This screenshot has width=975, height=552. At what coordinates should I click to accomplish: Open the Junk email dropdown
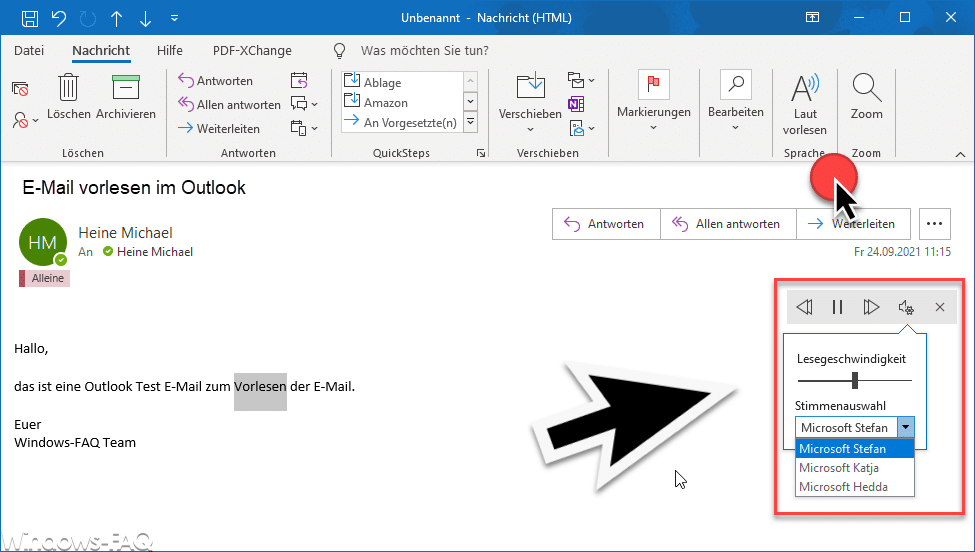25,120
